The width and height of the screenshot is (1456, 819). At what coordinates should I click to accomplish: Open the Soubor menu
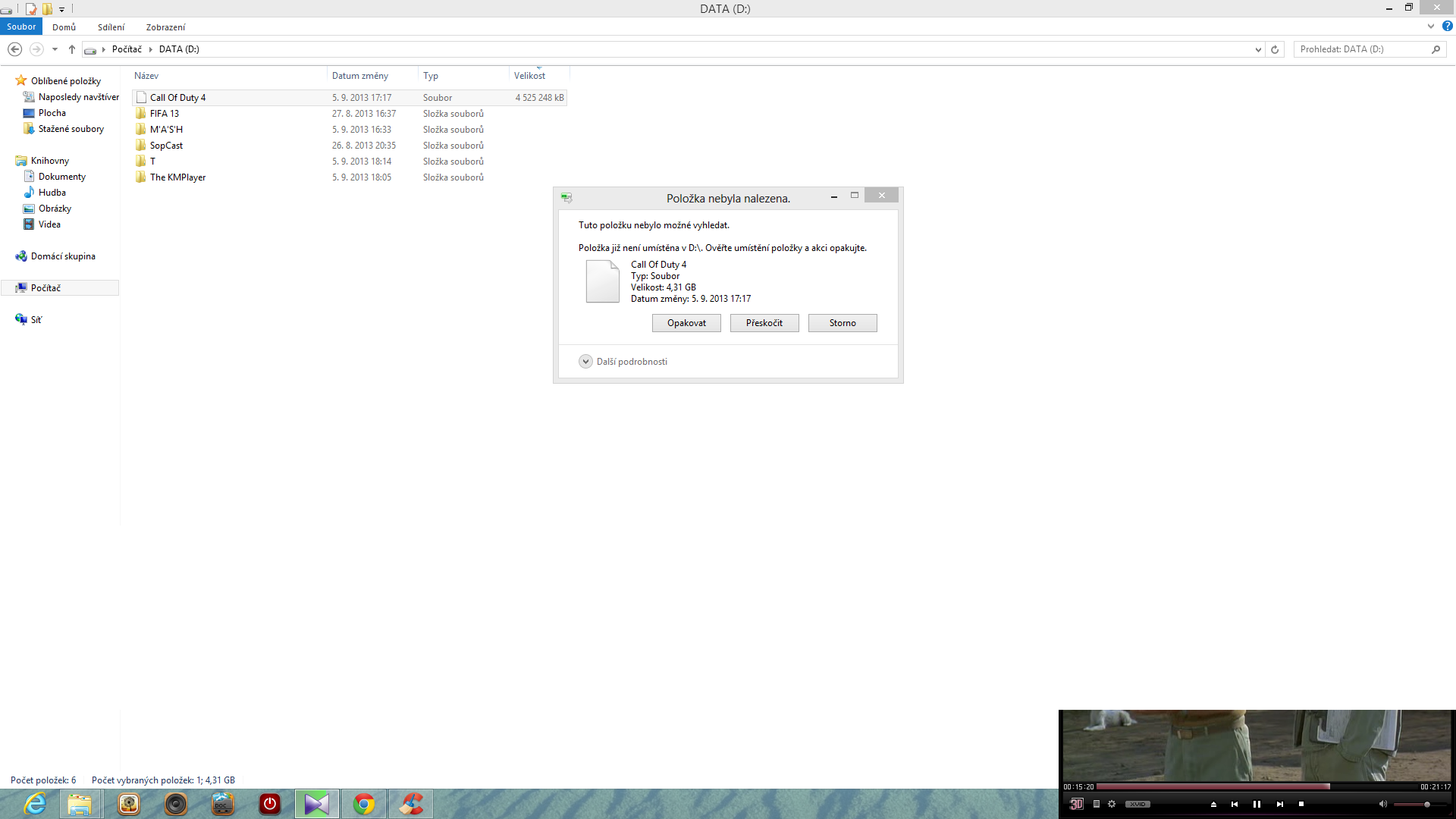click(21, 27)
